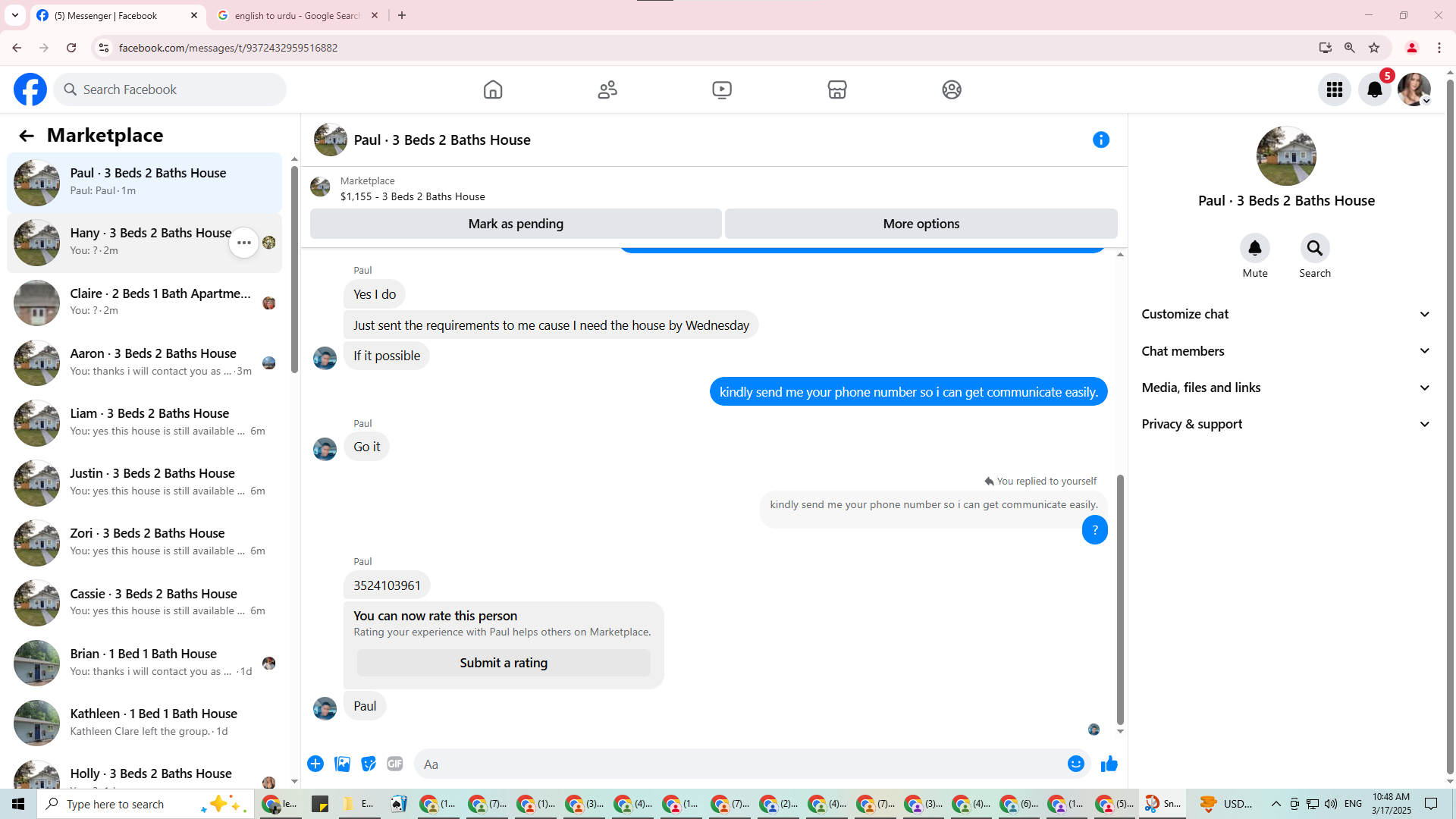Image resolution: width=1456 pixels, height=819 pixels.
Task: Click the Marketplace listing $1,155 banner
Action: click(713, 188)
